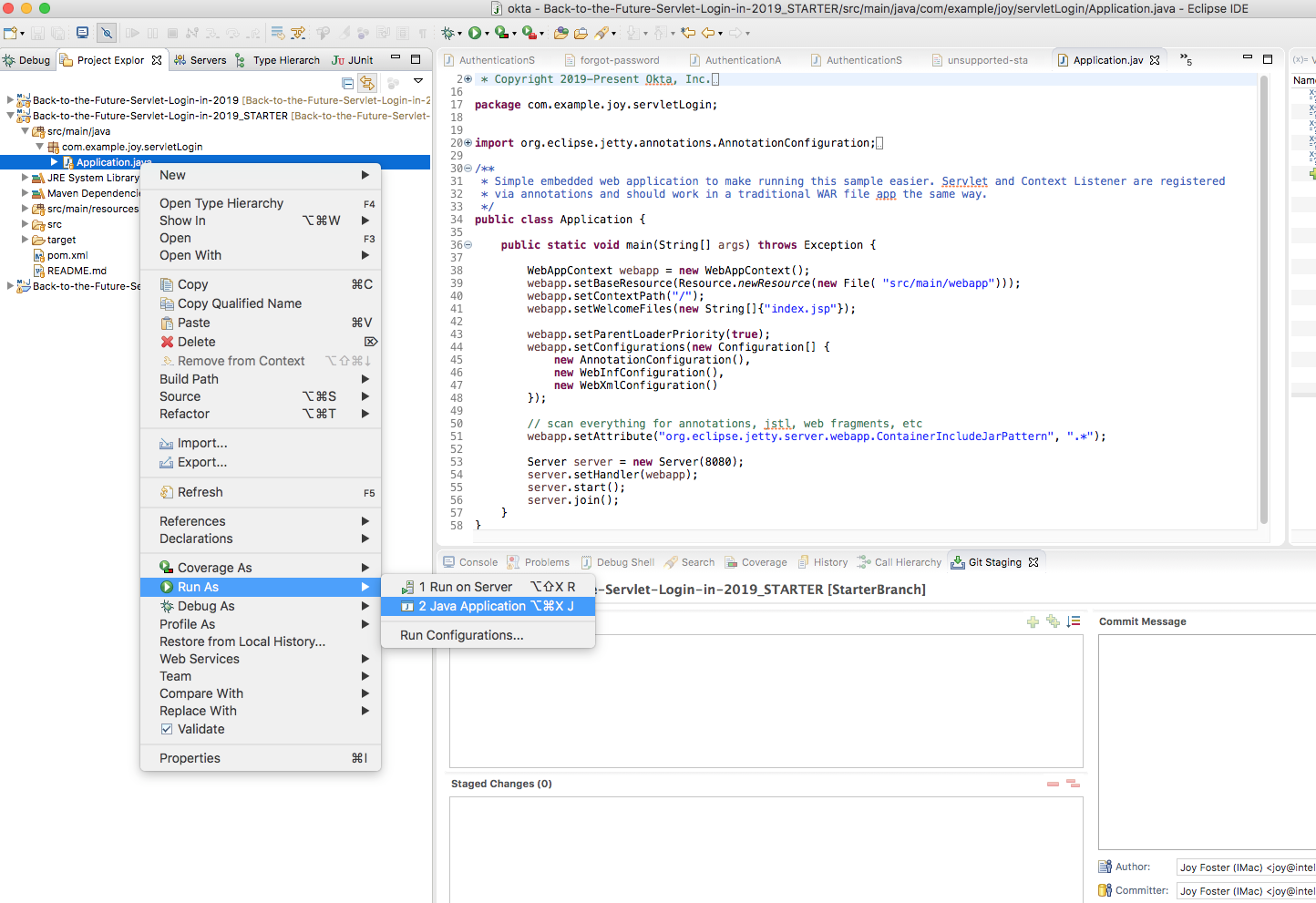
Task: Open Run Configurations... from the submenu
Action: [x=461, y=635]
